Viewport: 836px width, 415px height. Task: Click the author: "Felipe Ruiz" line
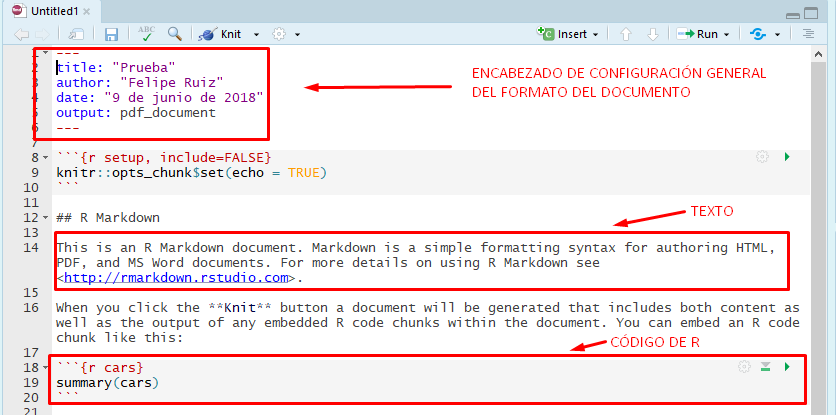pos(140,83)
